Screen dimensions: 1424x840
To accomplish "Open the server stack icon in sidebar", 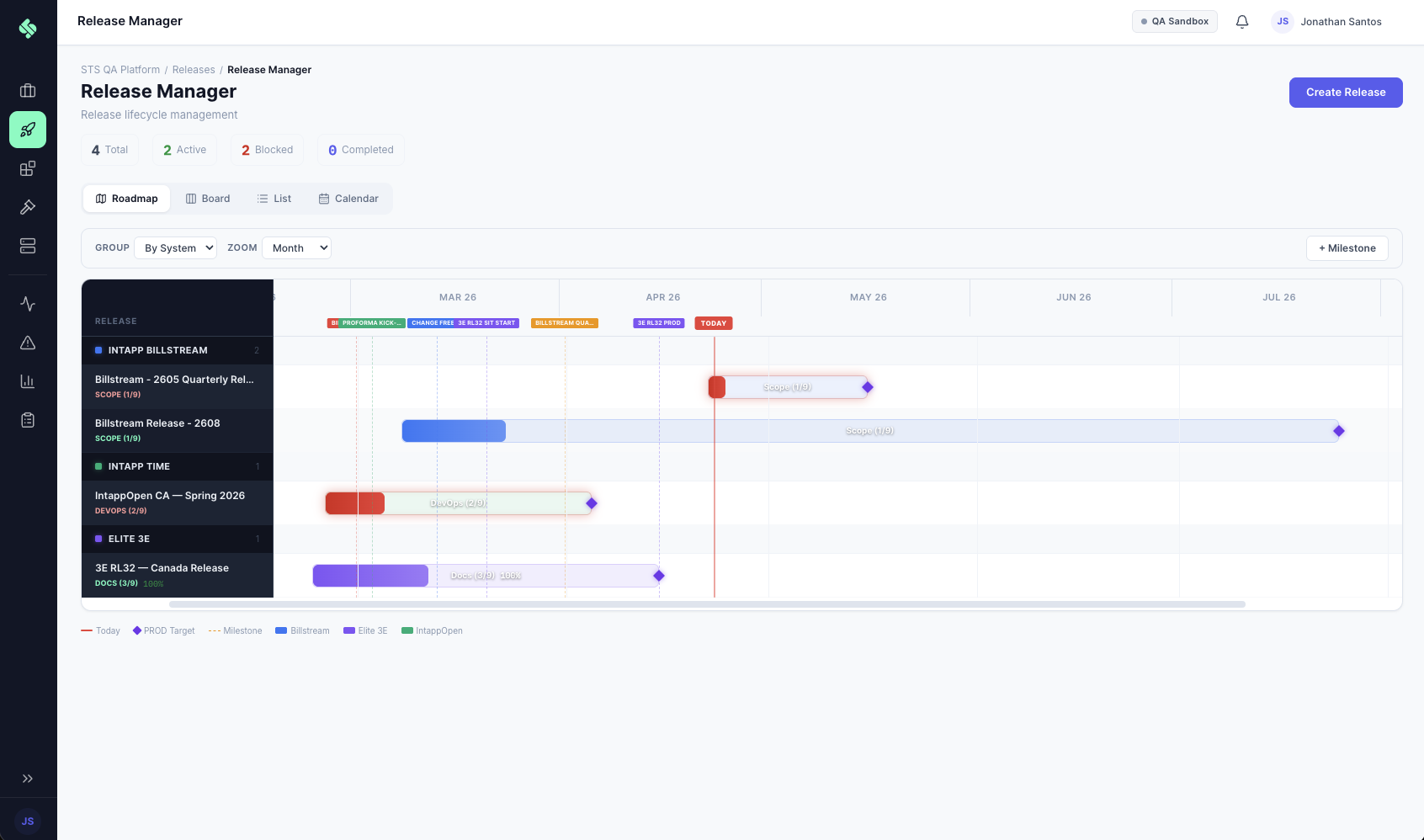I will [28, 246].
